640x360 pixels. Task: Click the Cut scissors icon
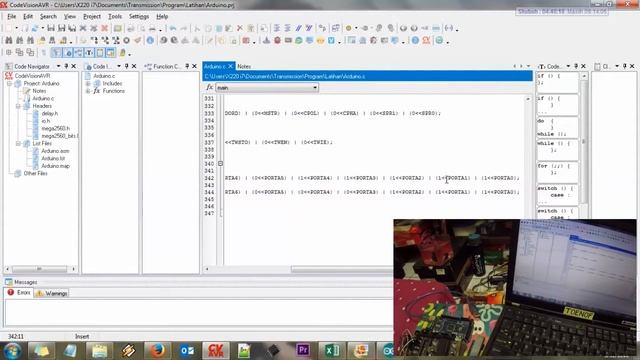coord(197,28)
